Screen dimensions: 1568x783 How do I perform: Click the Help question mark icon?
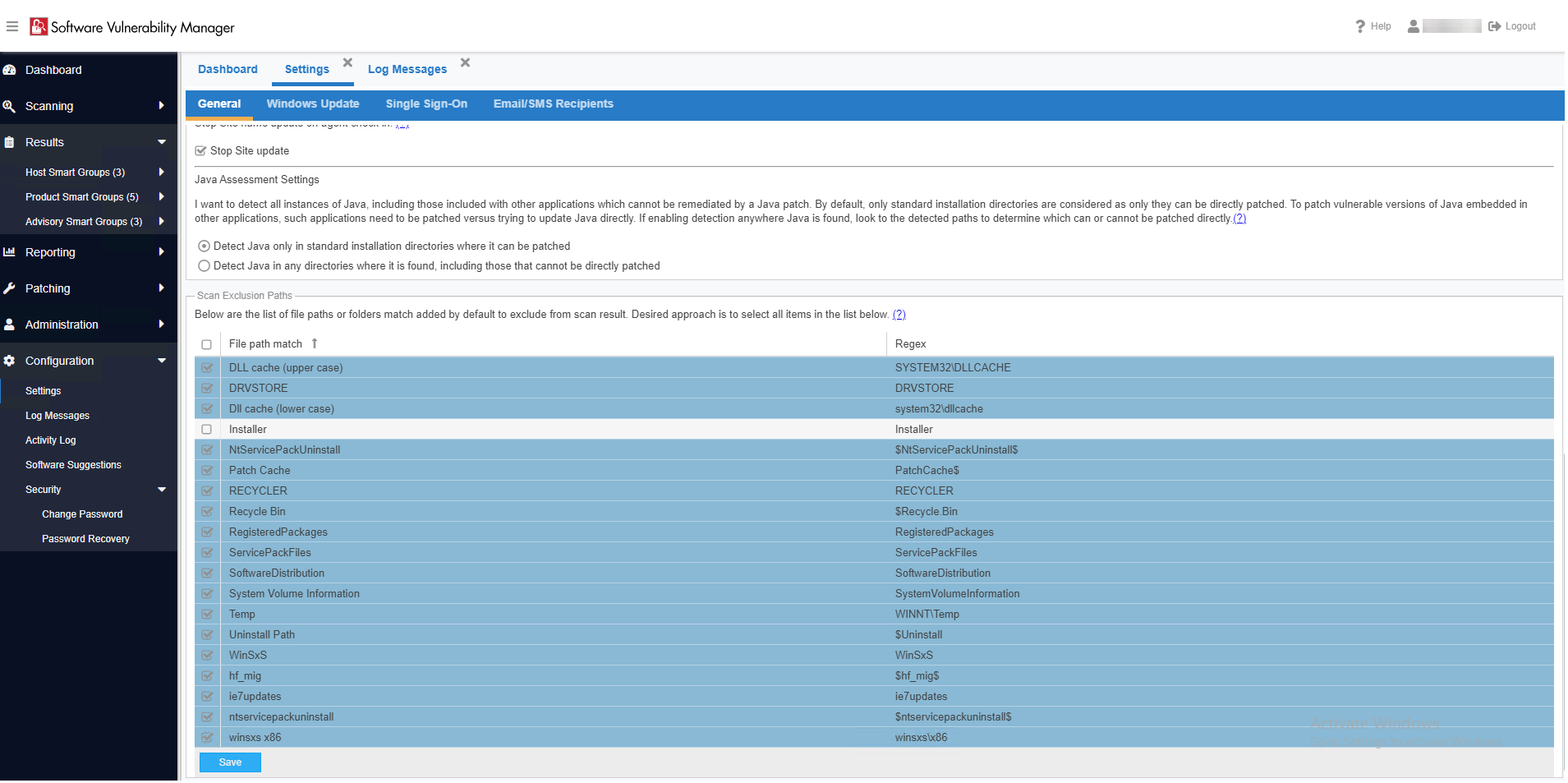[1360, 26]
